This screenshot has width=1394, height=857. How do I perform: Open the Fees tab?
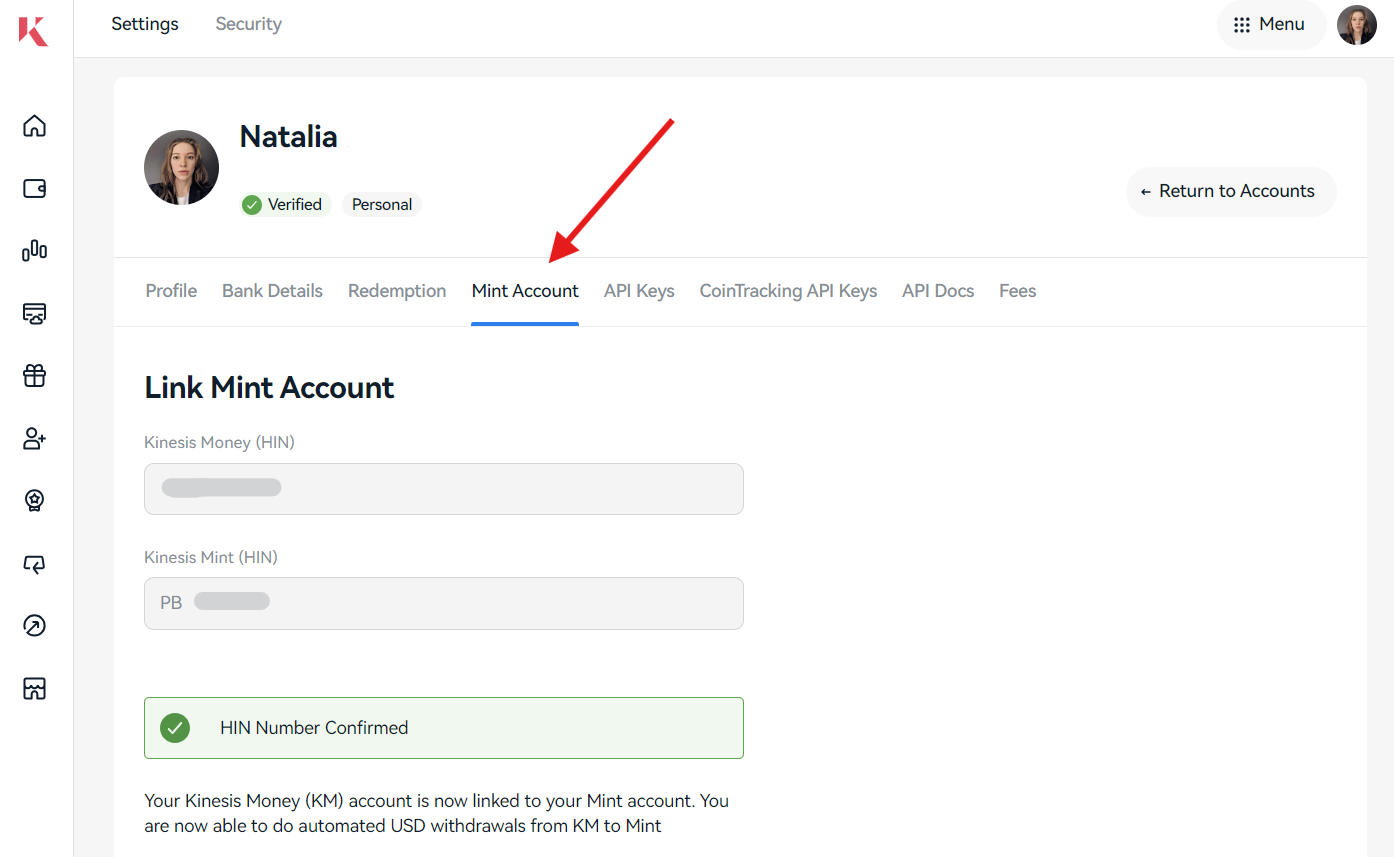pyautogui.click(x=1017, y=291)
